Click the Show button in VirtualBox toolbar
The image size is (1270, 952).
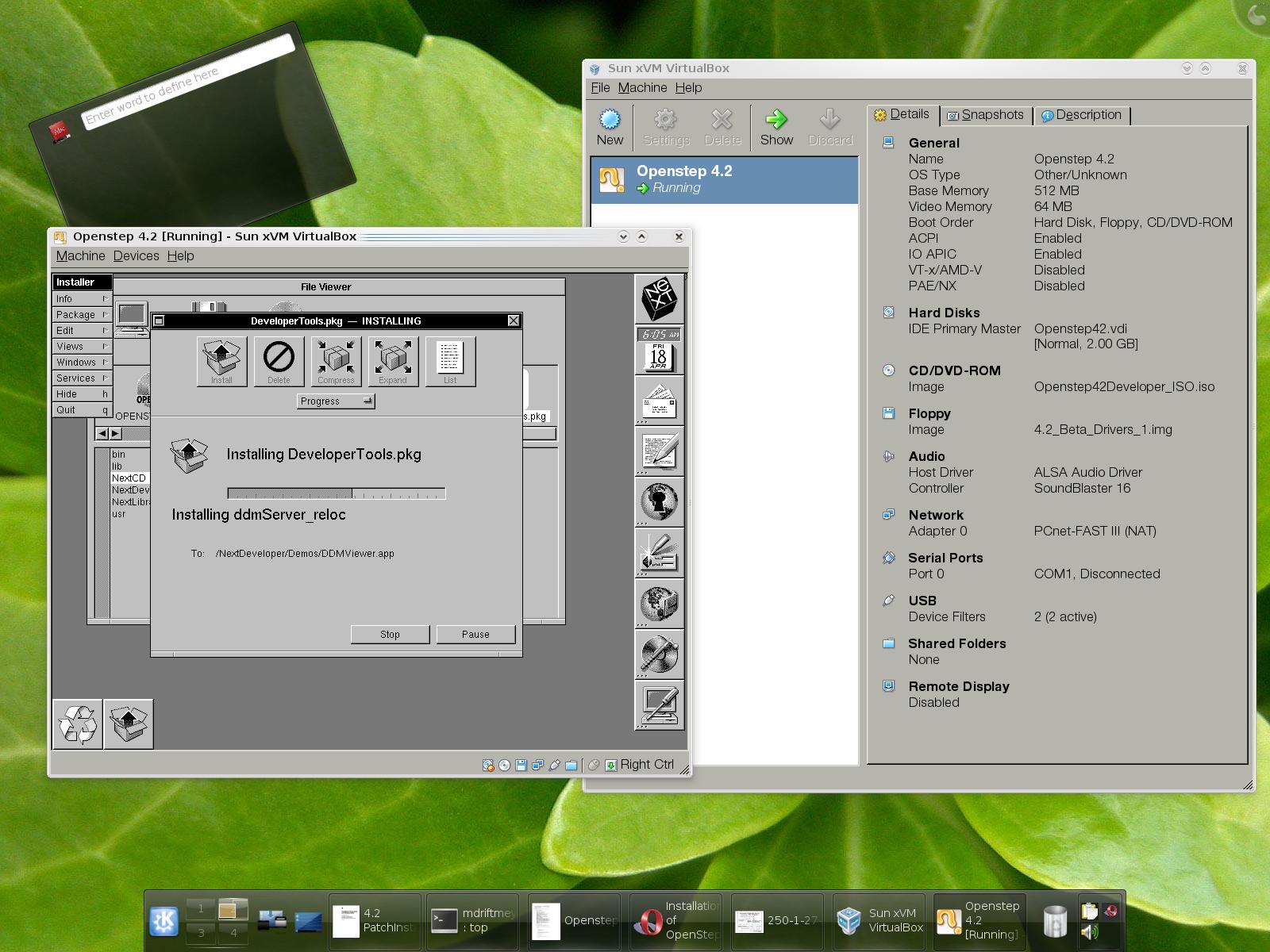(776, 125)
